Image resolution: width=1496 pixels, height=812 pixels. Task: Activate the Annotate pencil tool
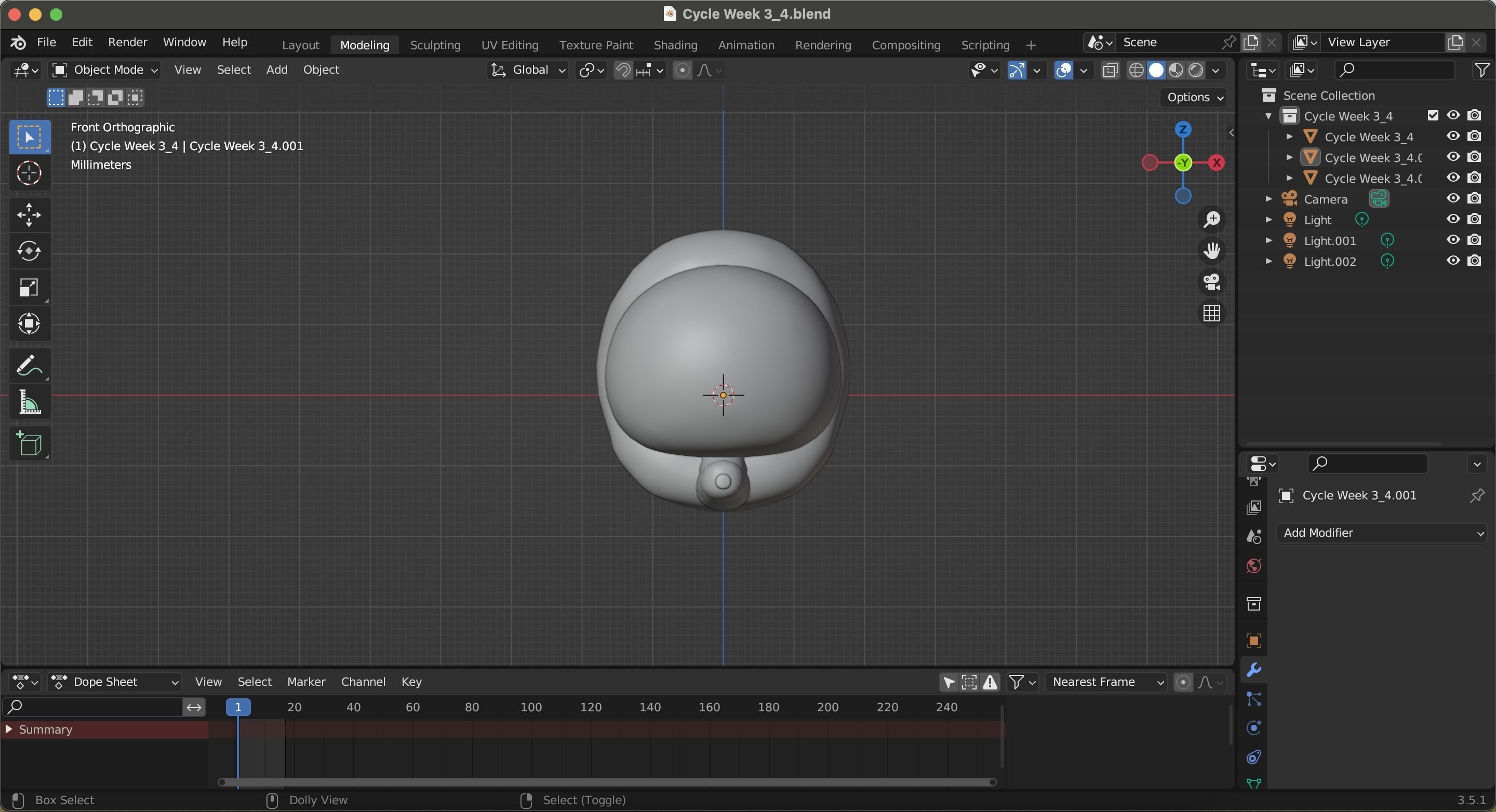coord(29,366)
